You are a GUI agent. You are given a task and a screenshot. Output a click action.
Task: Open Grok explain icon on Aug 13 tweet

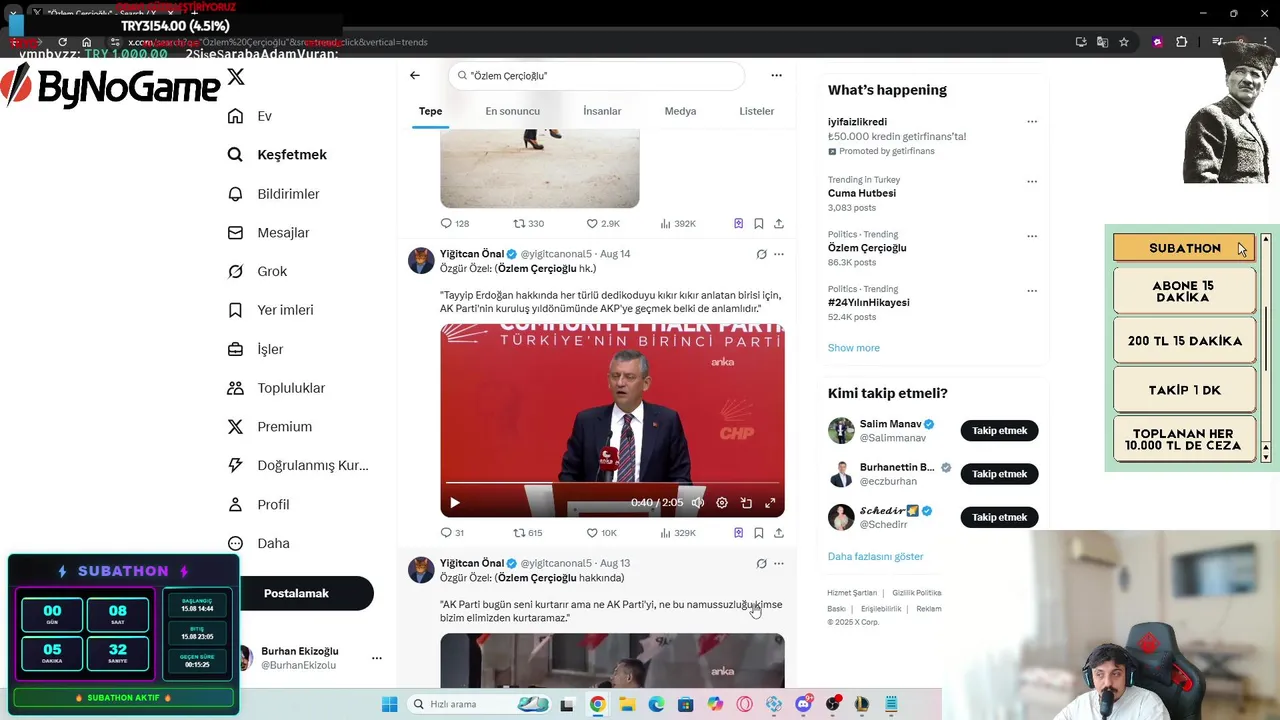pos(761,564)
